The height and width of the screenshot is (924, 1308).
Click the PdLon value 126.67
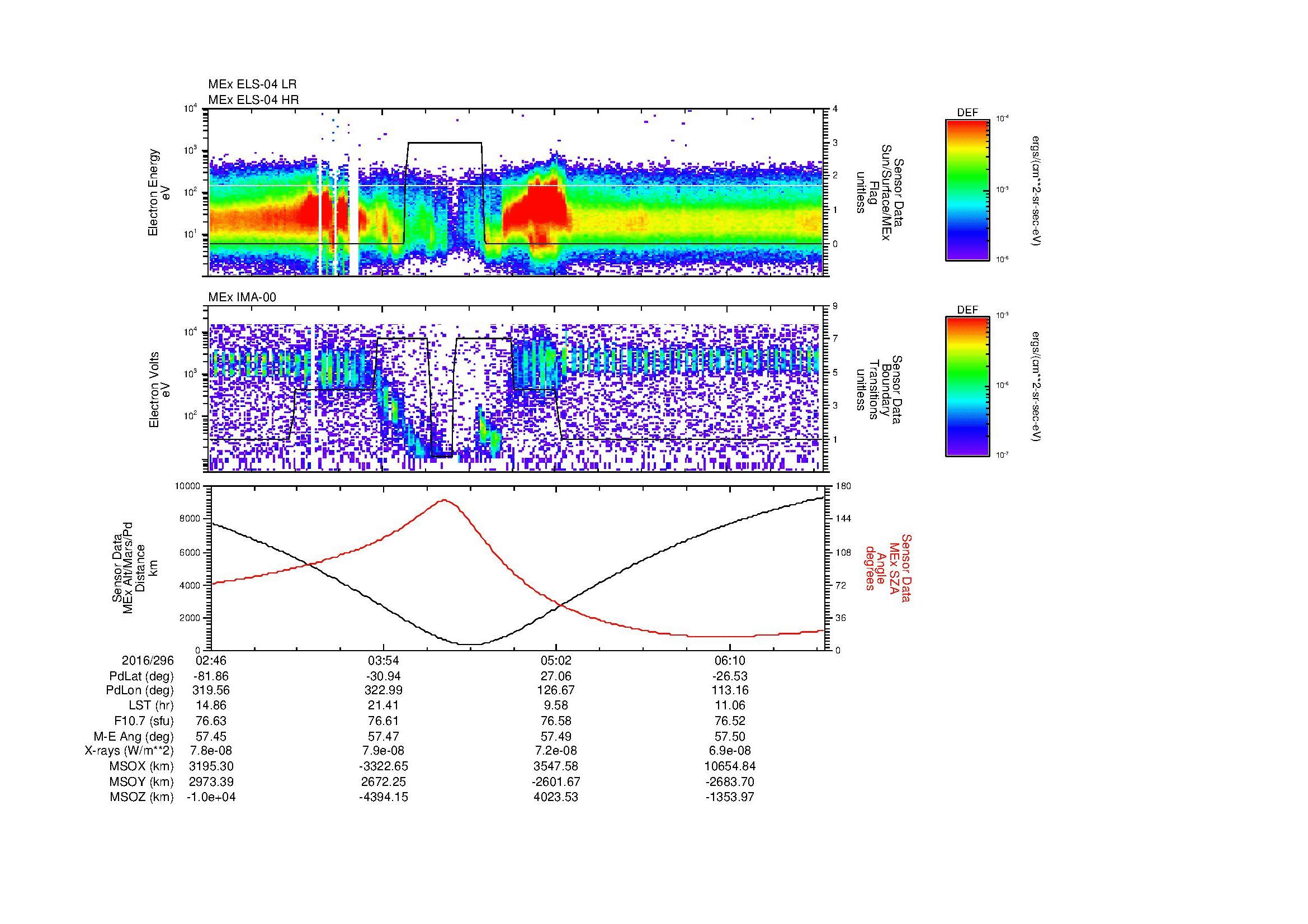[556, 691]
